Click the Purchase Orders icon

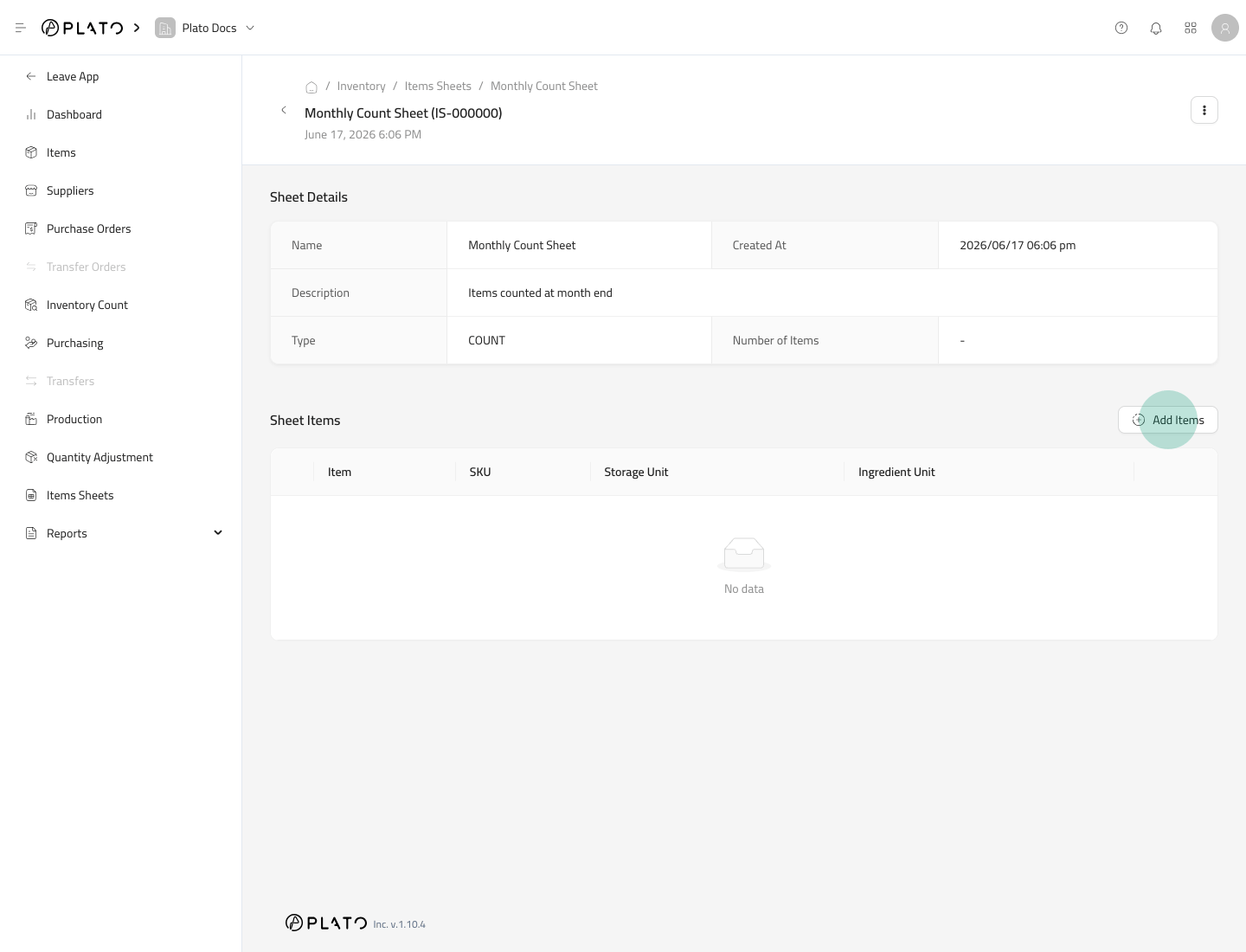(31, 228)
